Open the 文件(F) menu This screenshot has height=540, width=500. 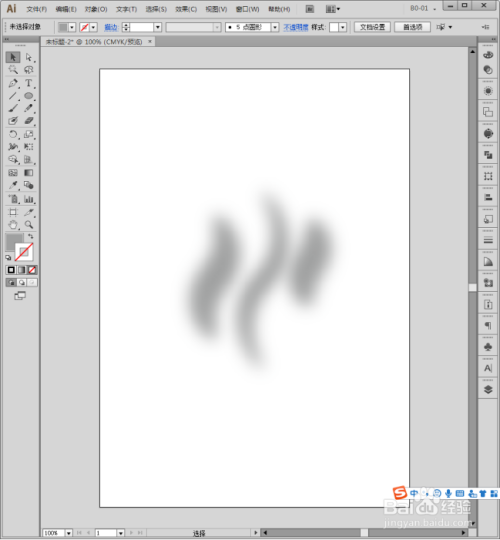pyautogui.click(x=37, y=9)
